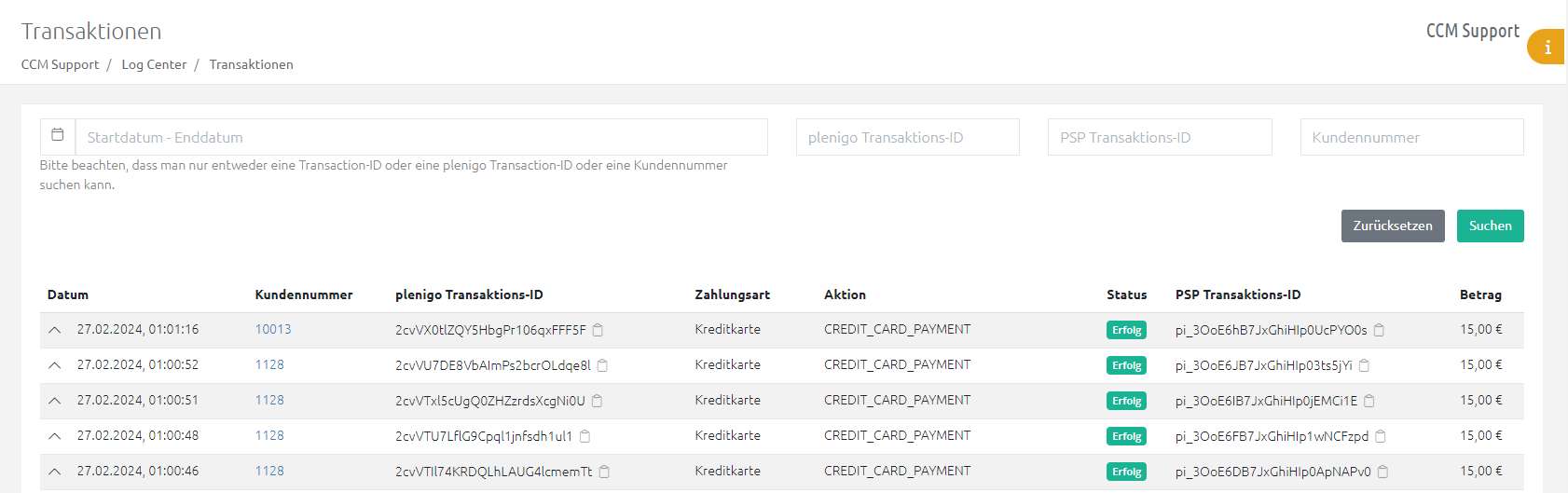Collapse the 01:01:16 transaction row
Image resolution: width=1568 pixels, height=493 pixels.
(55, 330)
